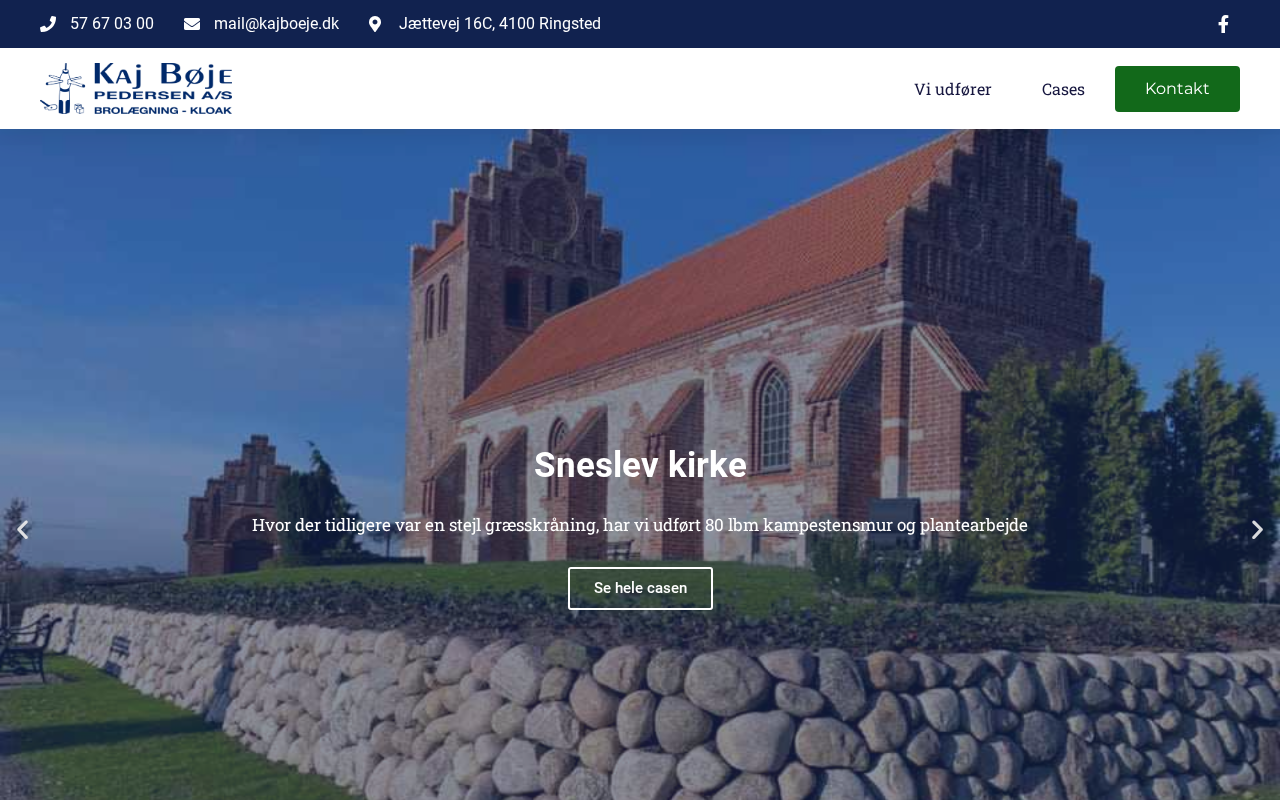Click the green Kontakt button
This screenshot has width=1280, height=800.
coord(1177,89)
